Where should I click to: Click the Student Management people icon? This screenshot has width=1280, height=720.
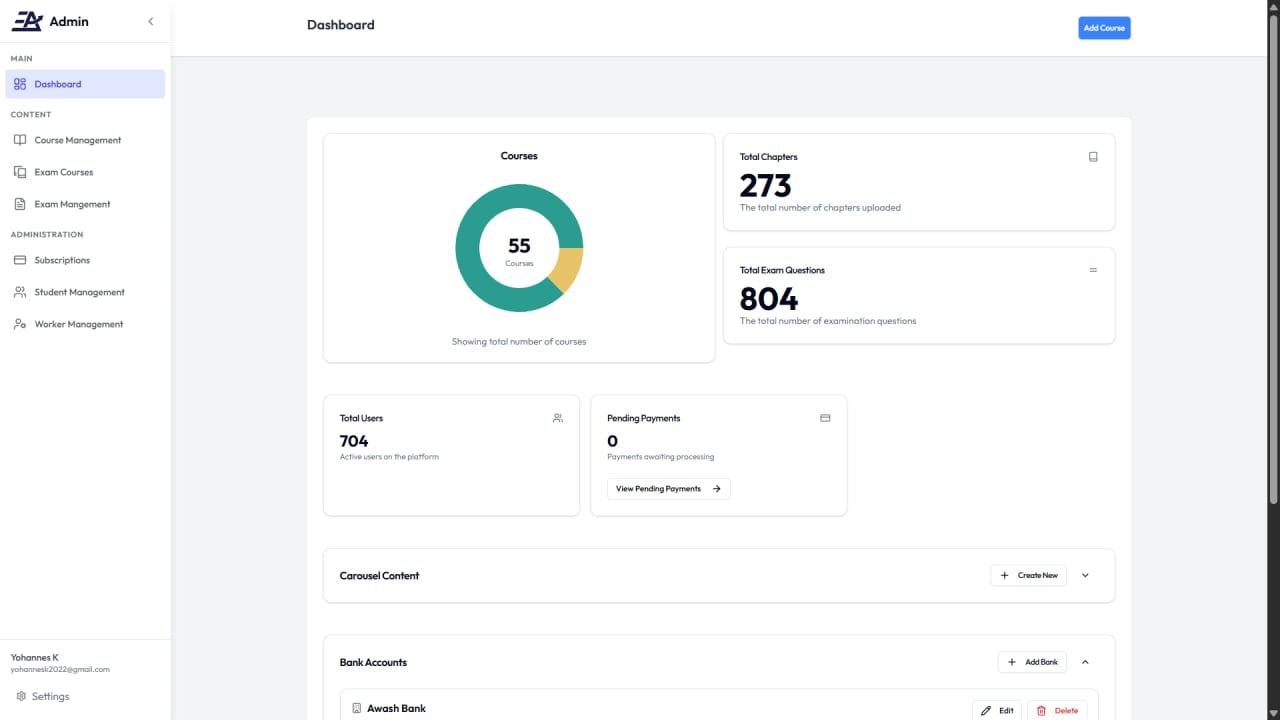20,292
